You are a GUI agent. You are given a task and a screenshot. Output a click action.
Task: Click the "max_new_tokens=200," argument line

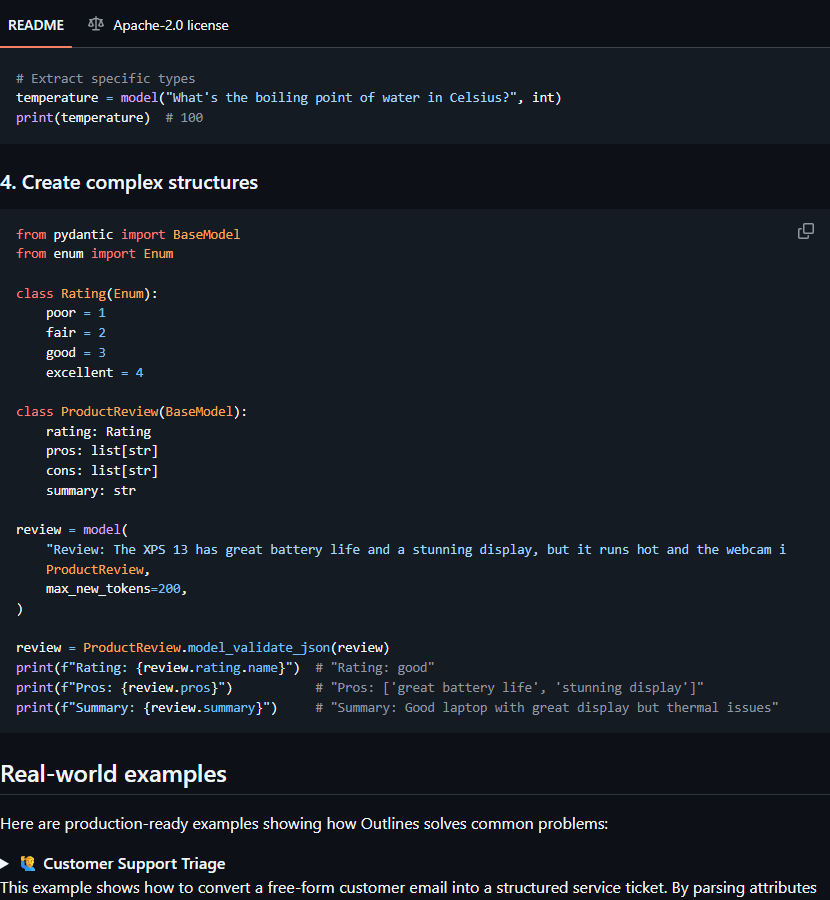pyautogui.click(x=117, y=589)
